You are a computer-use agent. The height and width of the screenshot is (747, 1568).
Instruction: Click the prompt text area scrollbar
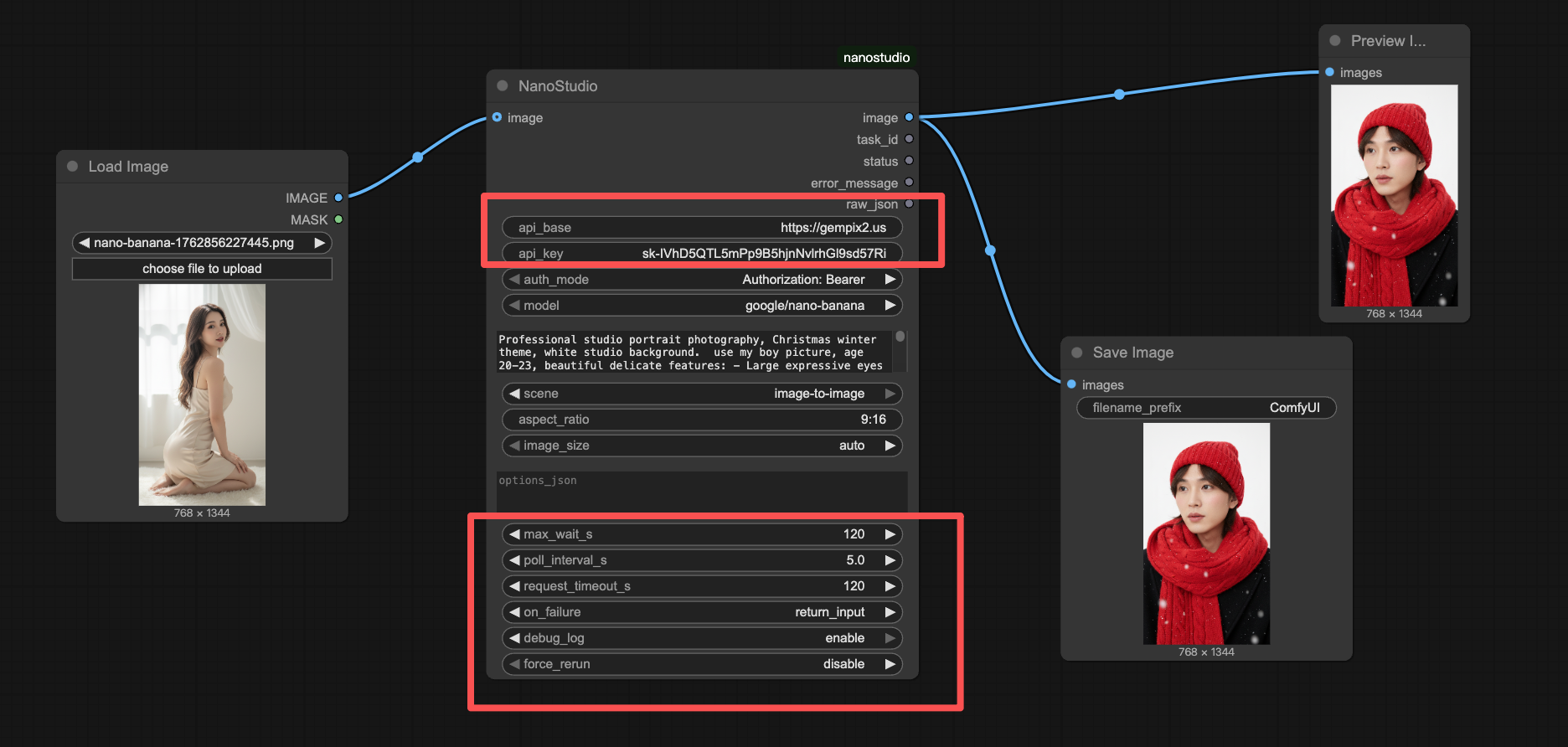(900, 337)
